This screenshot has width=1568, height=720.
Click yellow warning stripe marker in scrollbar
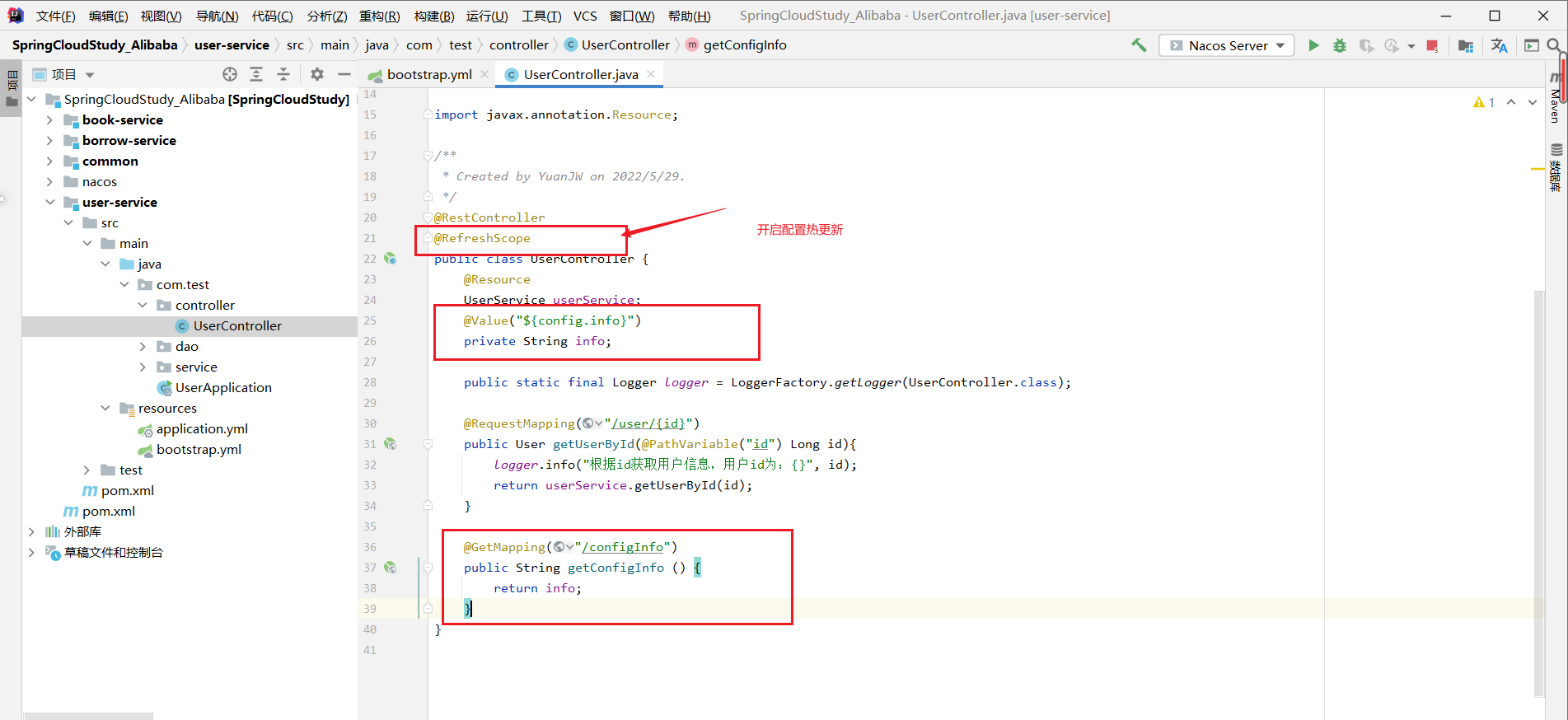1538,169
